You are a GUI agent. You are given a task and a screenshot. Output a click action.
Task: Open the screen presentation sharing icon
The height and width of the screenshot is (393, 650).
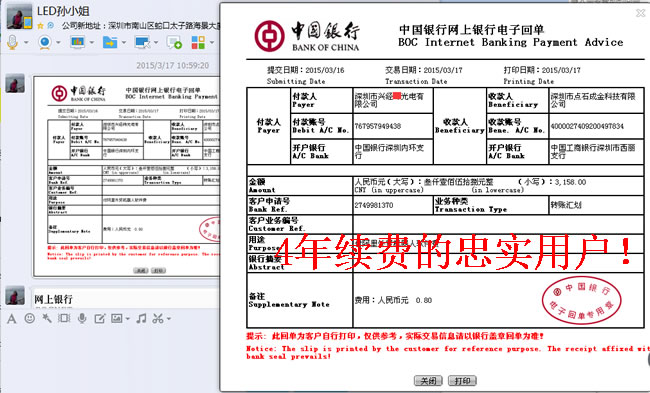(78, 42)
